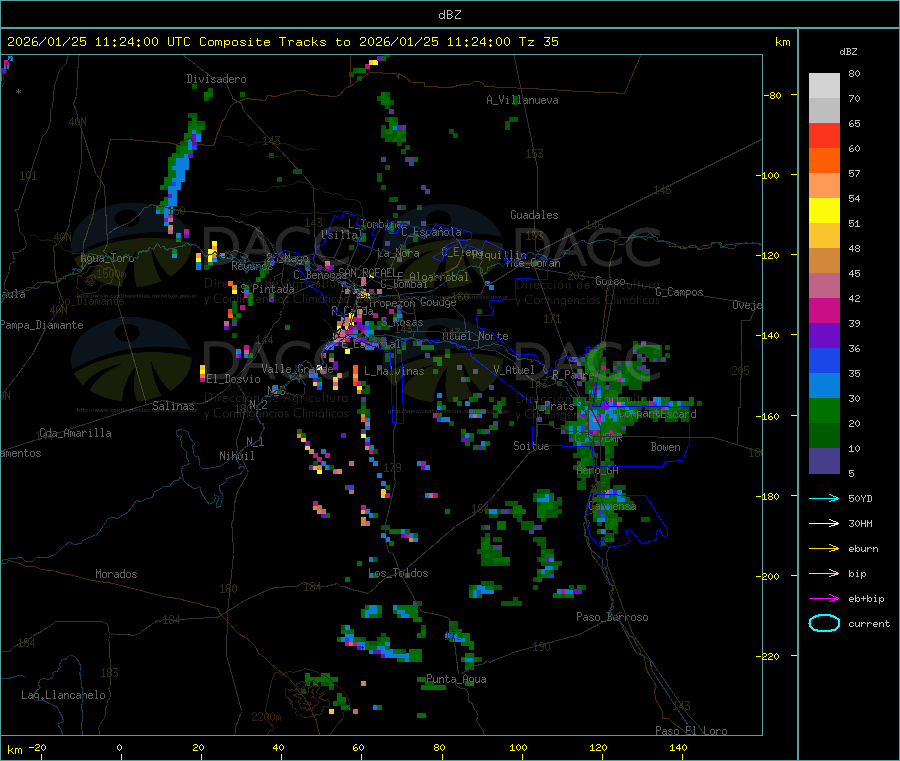Click the L_Malvinas map label
Screen dimensions: 900x761
click(394, 371)
